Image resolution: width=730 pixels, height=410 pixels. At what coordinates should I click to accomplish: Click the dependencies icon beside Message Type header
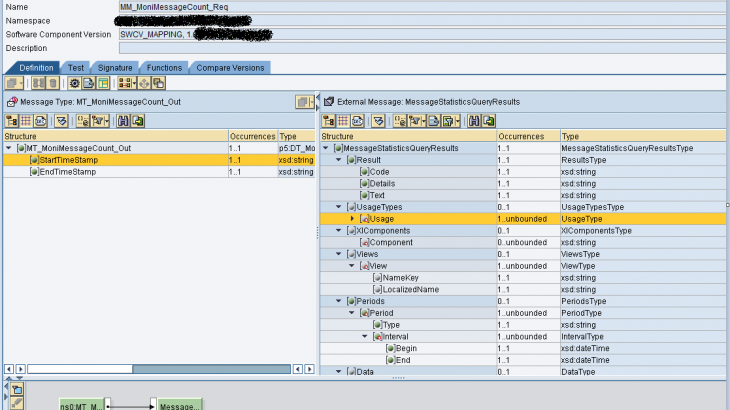[x=302, y=102]
